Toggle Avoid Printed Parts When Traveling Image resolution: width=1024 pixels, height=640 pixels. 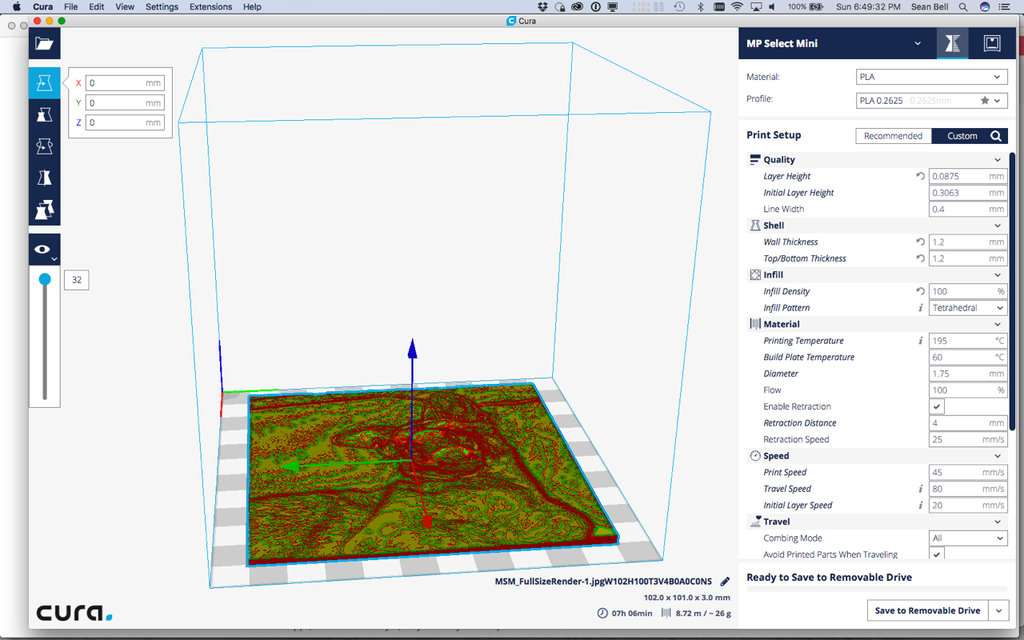click(x=936, y=554)
